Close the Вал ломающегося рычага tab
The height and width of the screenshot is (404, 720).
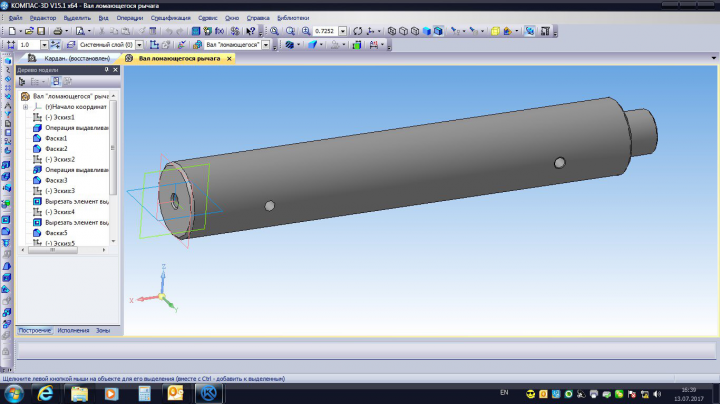click(229, 59)
